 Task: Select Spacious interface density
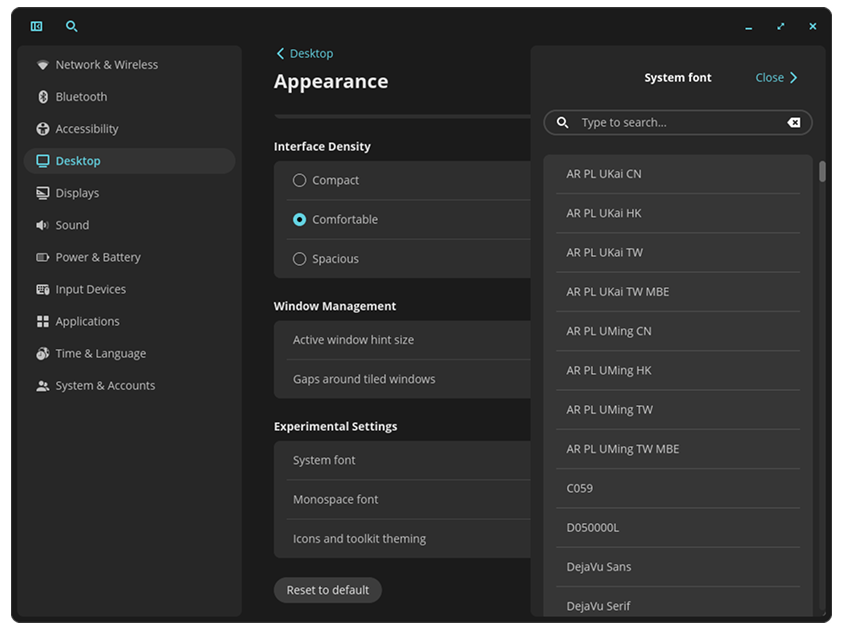tap(300, 259)
